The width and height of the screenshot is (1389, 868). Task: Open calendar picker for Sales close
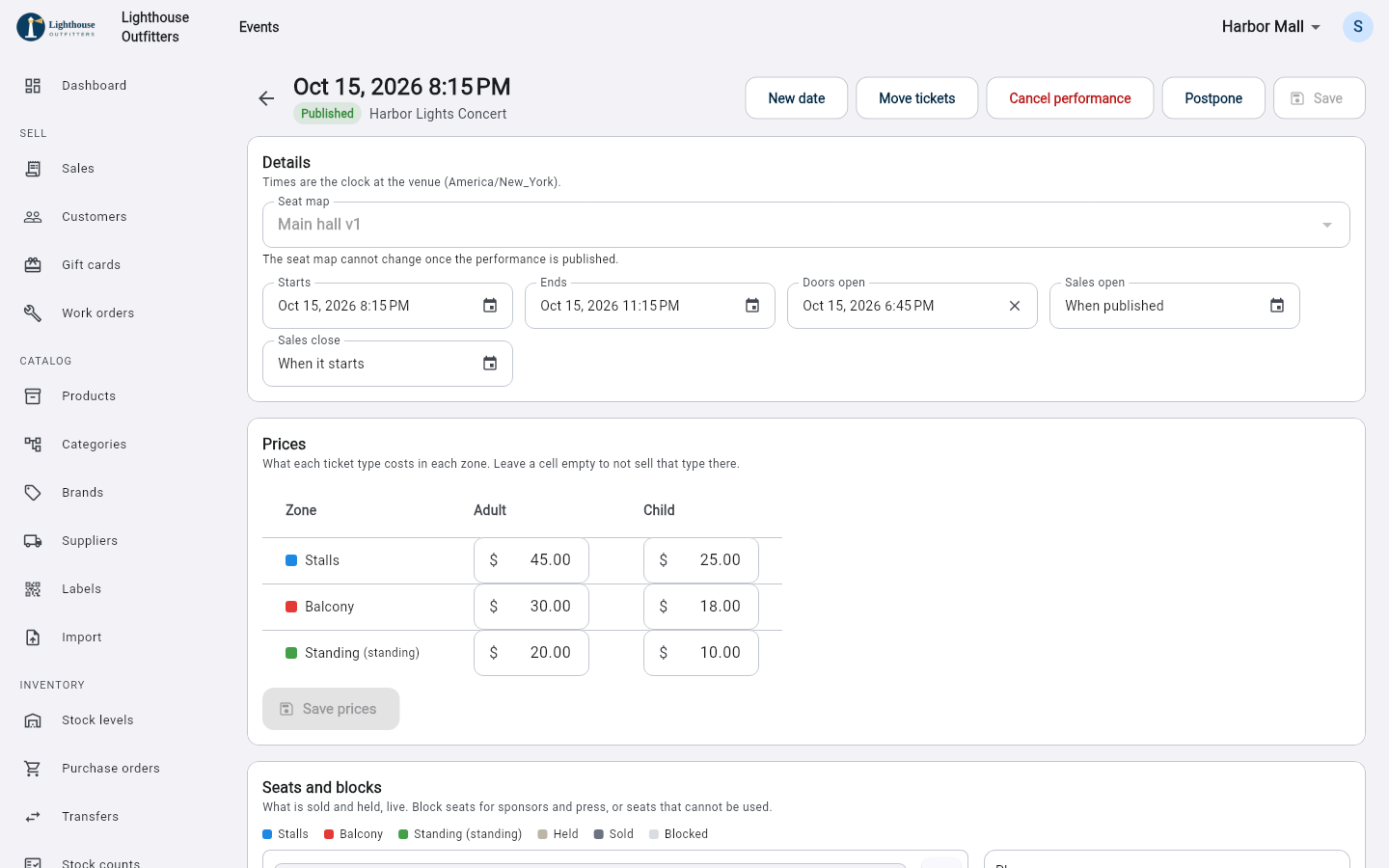[x=490, y=364]
